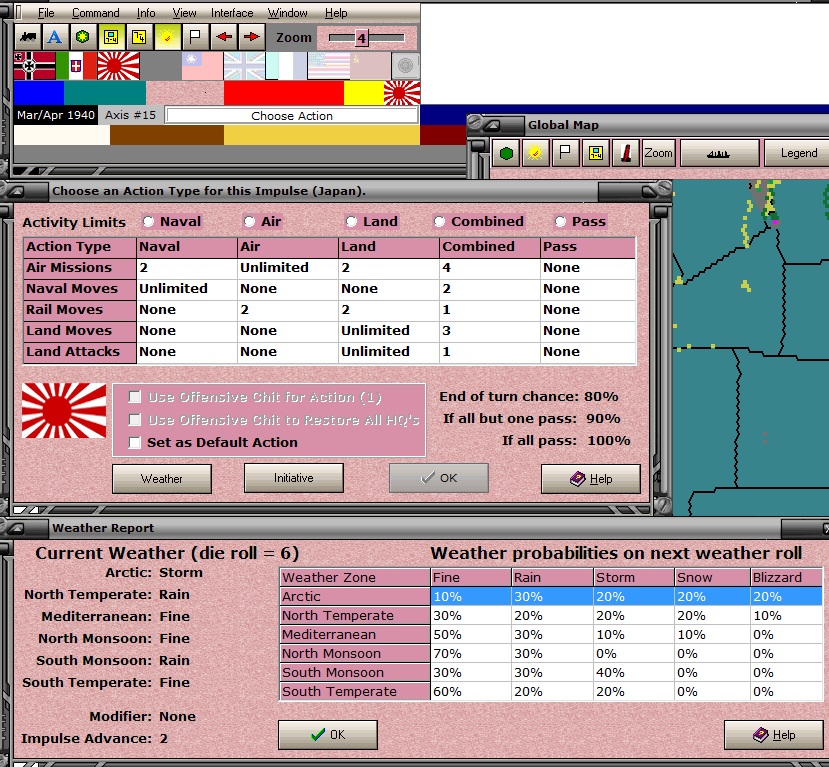Image resolution: width=829 pixels, height=767 pixels.
Task: Select the German flag in the country row
Action: [x=34, y=66]
